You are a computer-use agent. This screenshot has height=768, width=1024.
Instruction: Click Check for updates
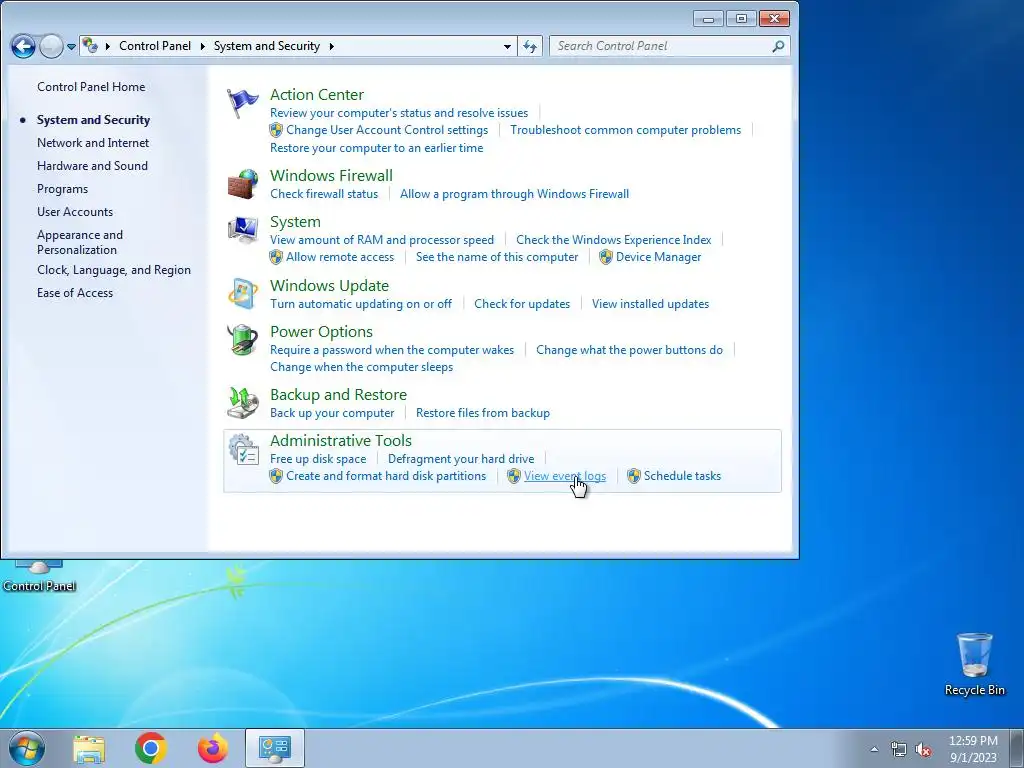(522, 304)
